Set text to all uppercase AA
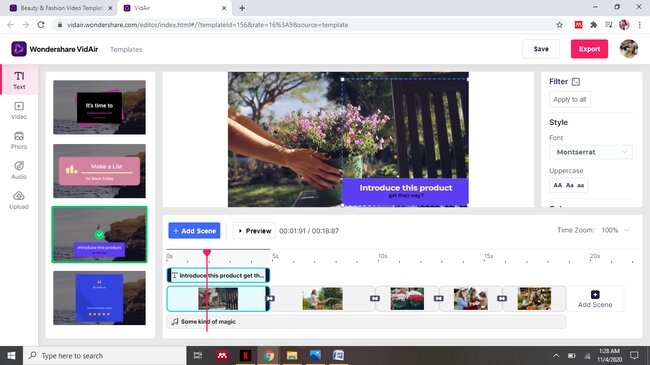Screen dimensions: 650x365 coord(558,185)
